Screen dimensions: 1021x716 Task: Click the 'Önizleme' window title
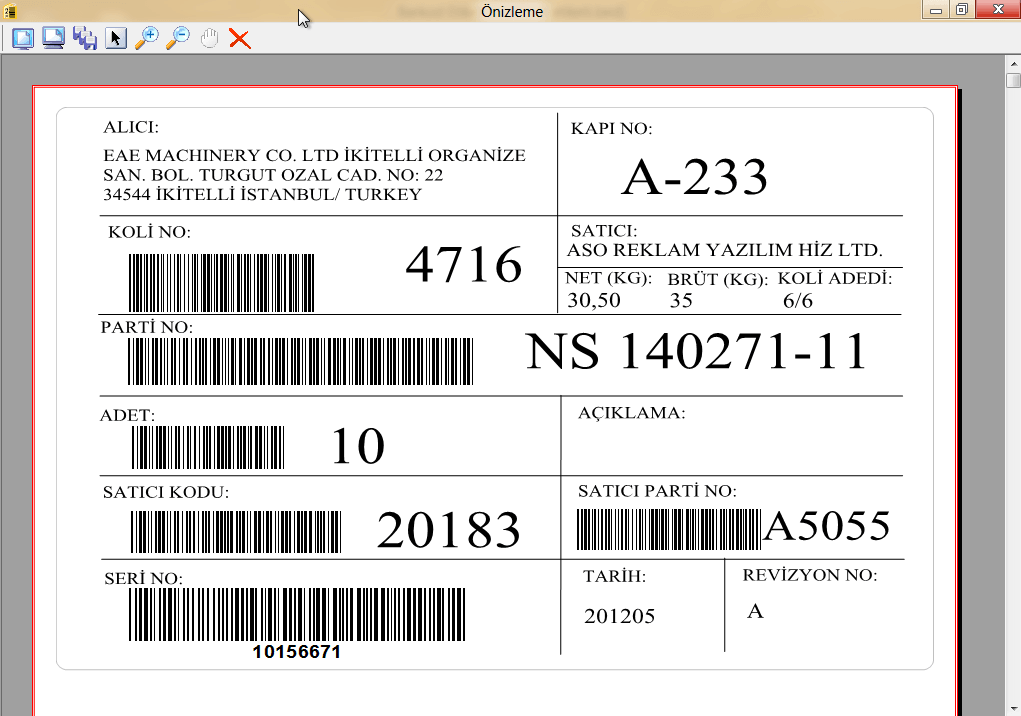pos(512,12)
